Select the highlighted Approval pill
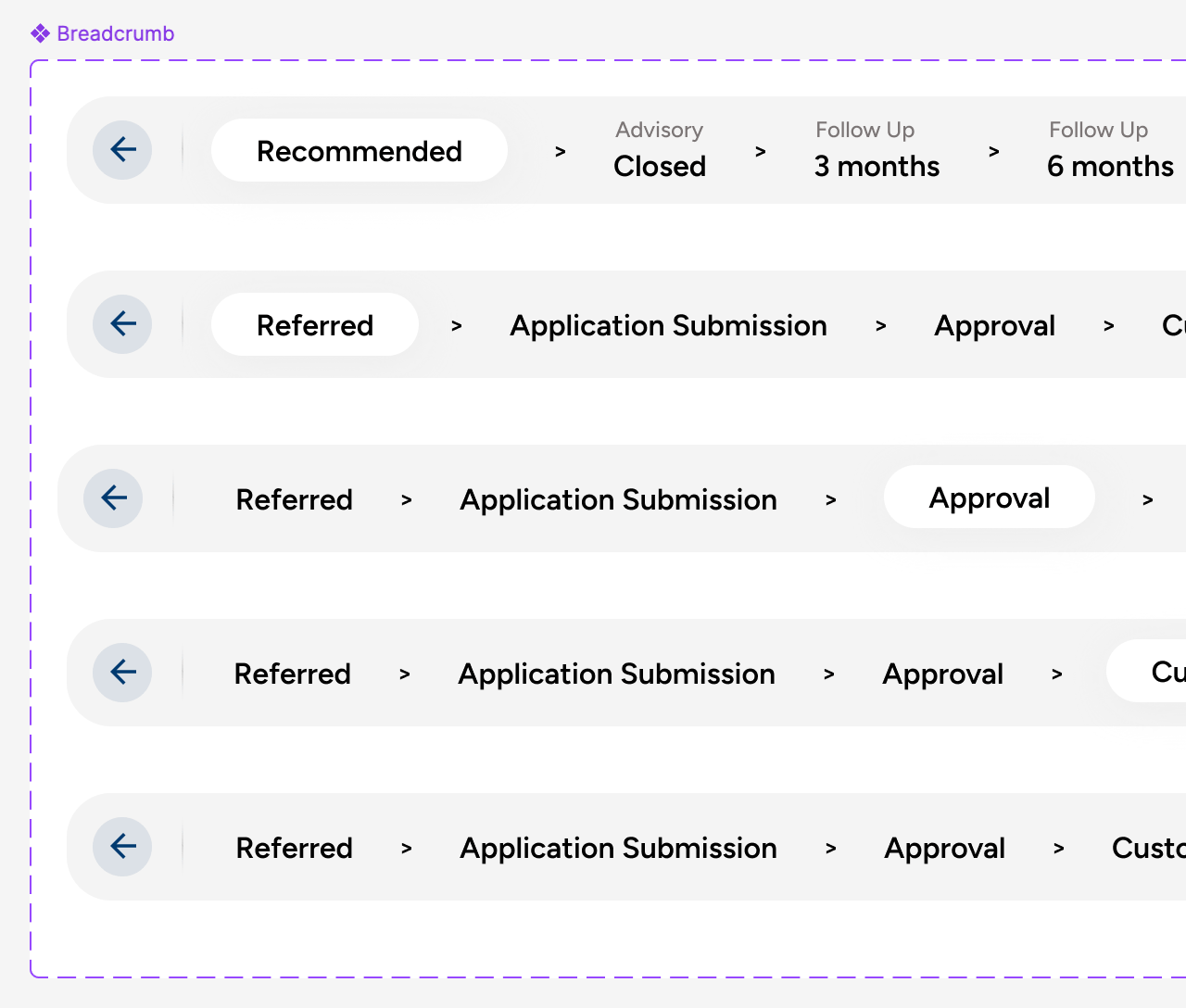 pos(990,497)
